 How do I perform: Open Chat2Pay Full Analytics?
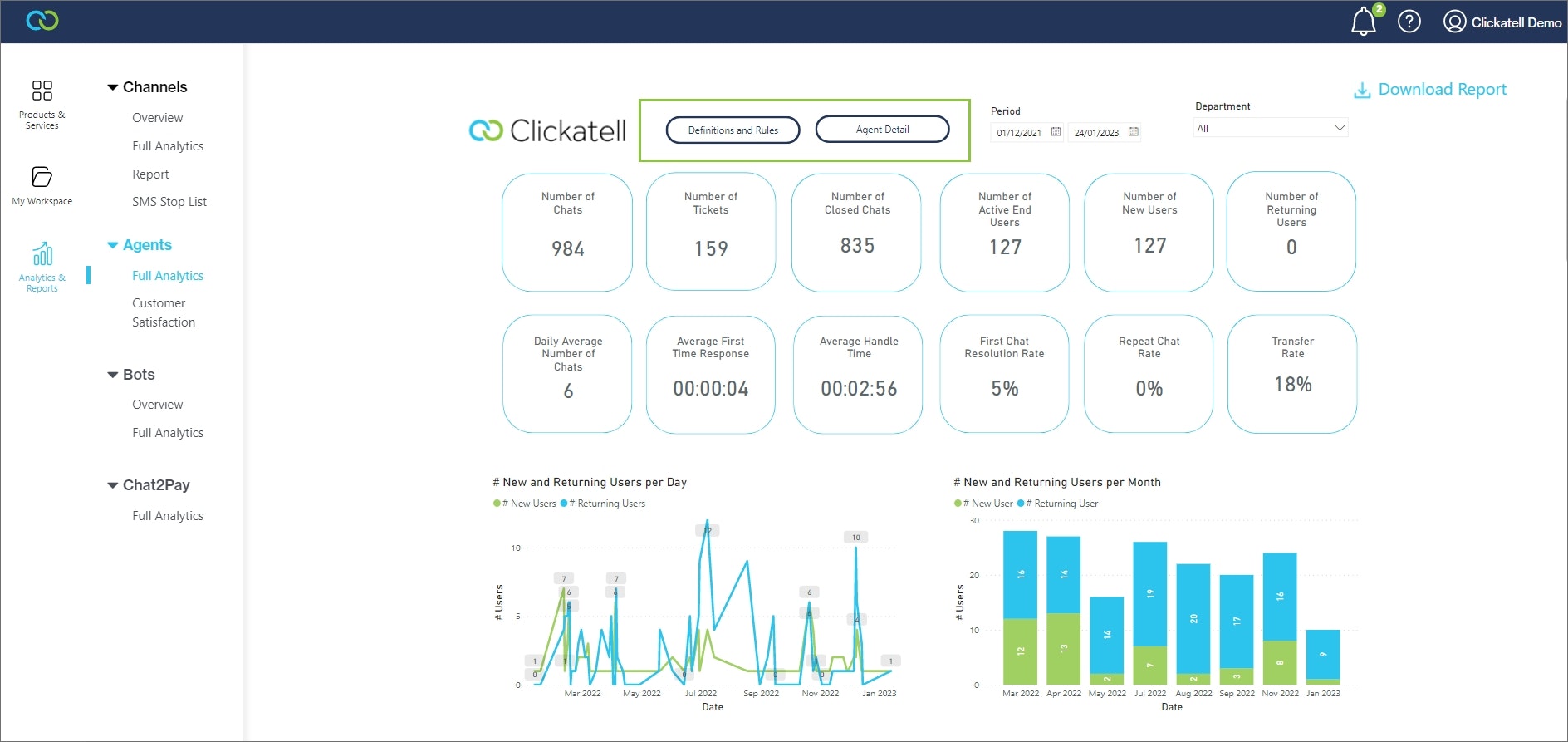168,516
